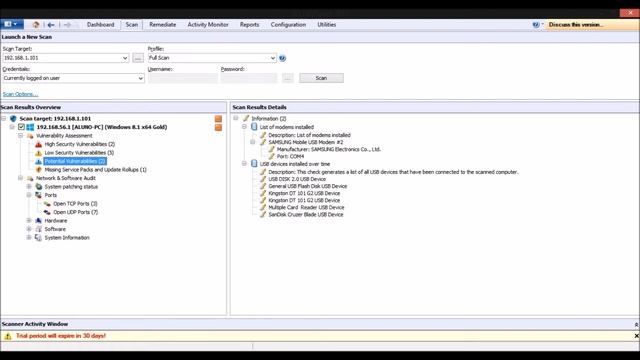The width and height of the screenshot is (640, 360).
Task: Click the Password input field
Action: coord(249,78)
